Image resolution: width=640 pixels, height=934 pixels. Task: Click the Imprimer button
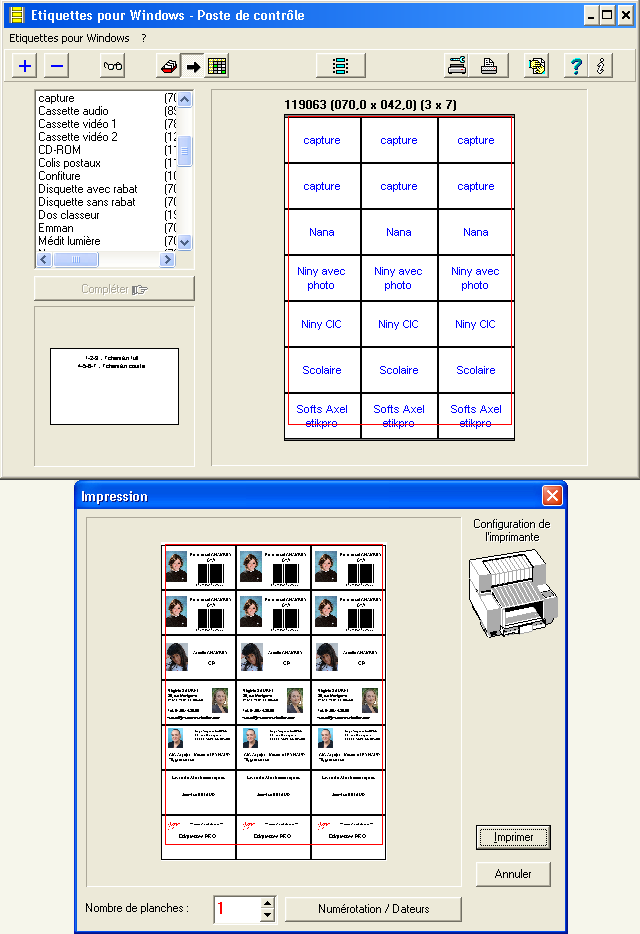coord(513,838)
